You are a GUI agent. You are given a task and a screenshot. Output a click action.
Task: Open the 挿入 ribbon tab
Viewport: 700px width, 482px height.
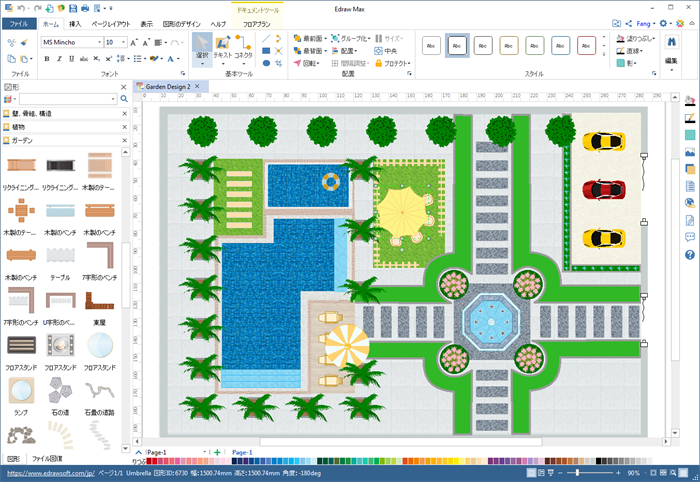tap(75, 23)
